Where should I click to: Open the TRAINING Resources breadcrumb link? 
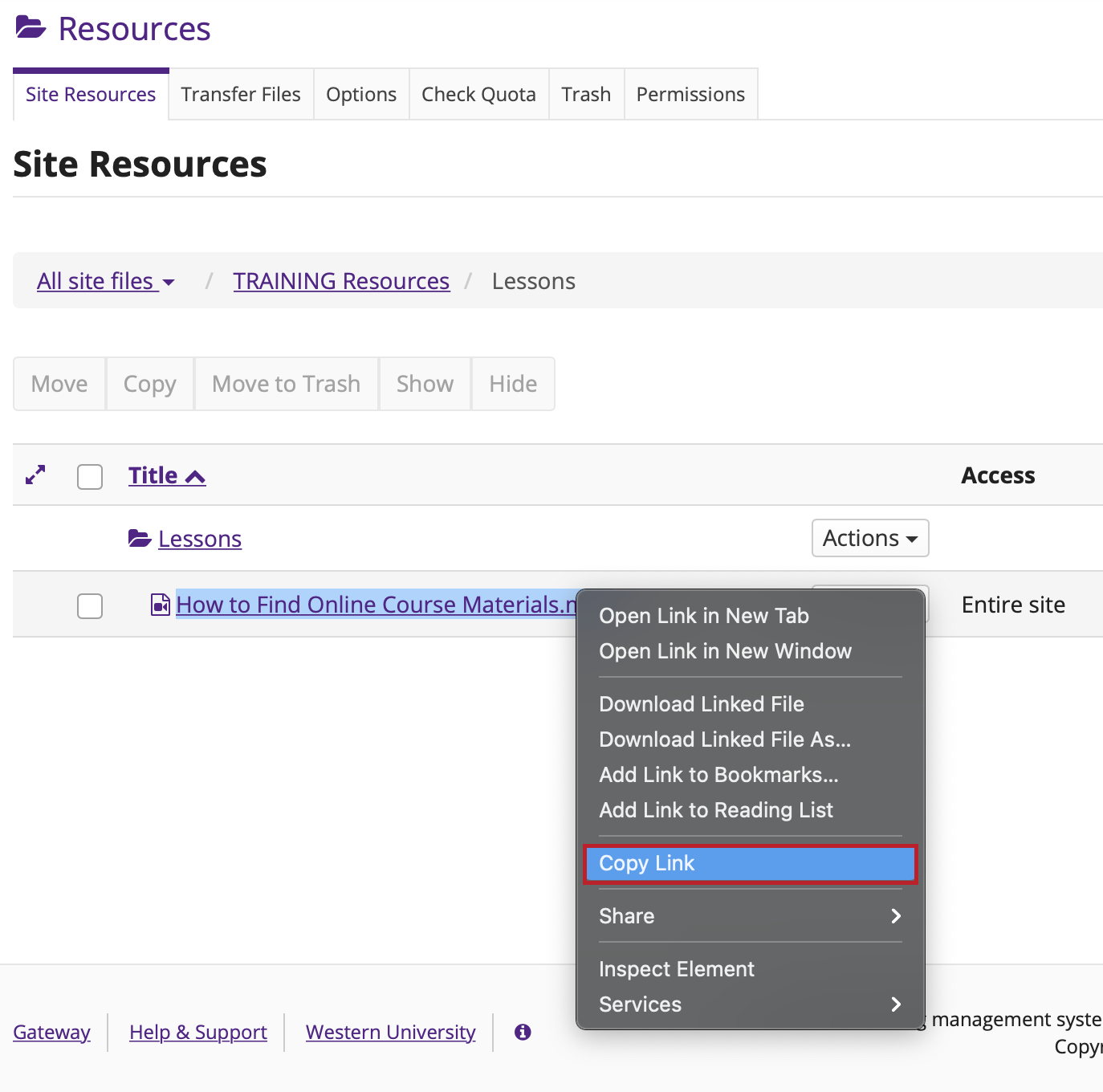coord(341,281)
